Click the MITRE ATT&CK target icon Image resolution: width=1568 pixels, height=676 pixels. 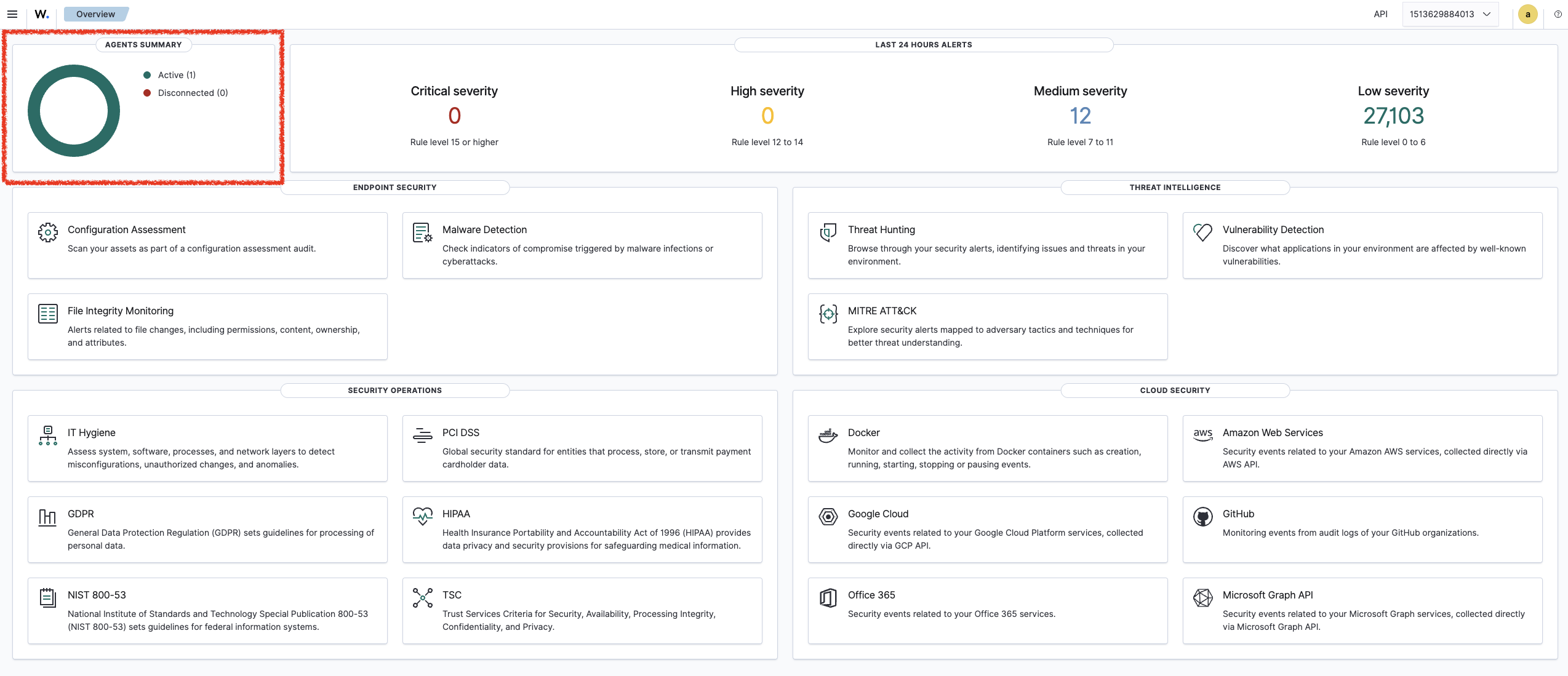coord(828,314)
